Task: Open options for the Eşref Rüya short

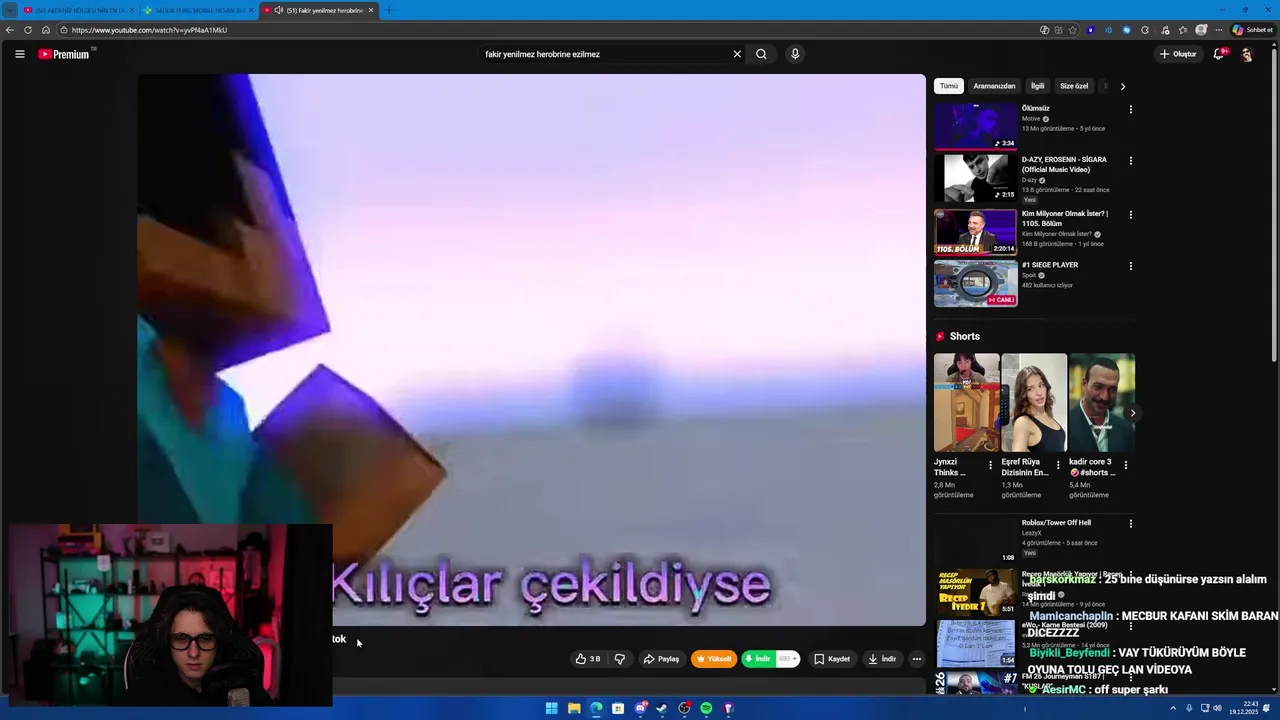Action: pyautogui.click(x=1058, y=465)
